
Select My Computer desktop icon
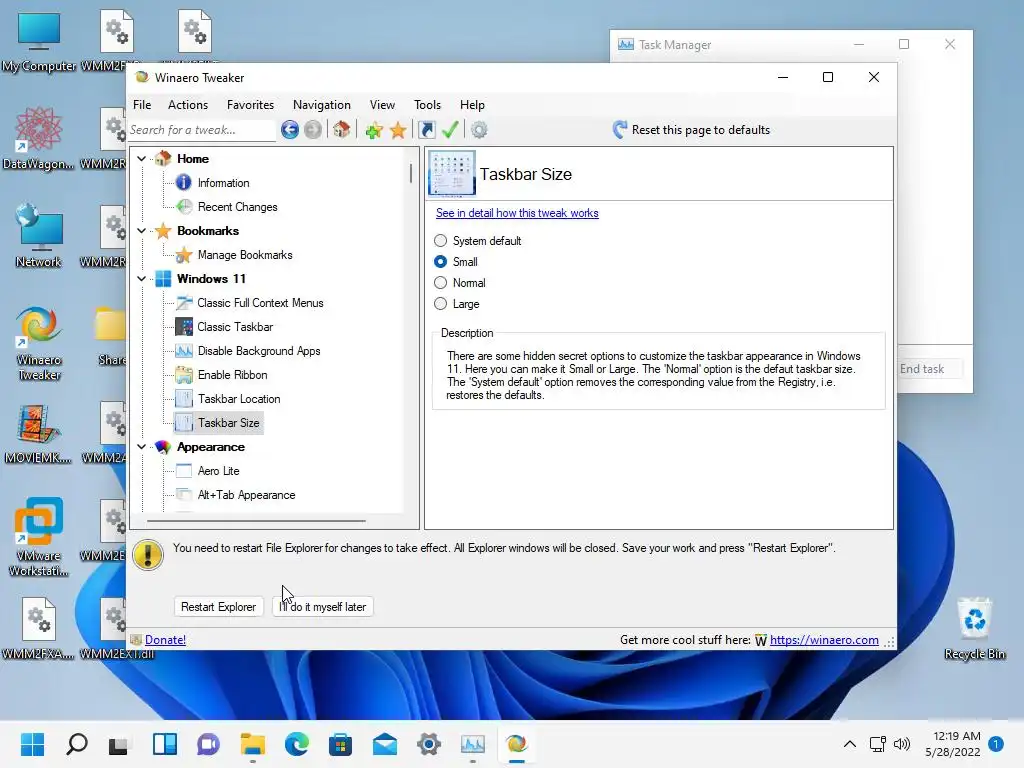[x=39, y=41]
